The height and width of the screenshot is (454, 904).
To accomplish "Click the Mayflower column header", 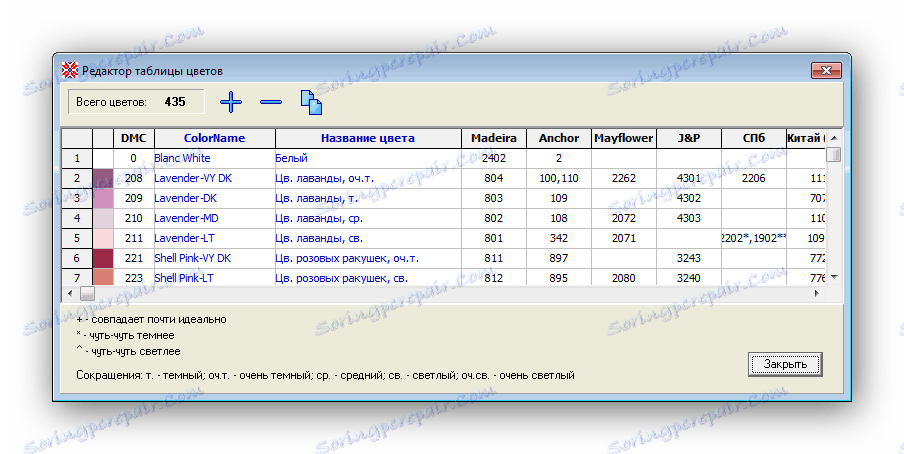I will point(624,138).
